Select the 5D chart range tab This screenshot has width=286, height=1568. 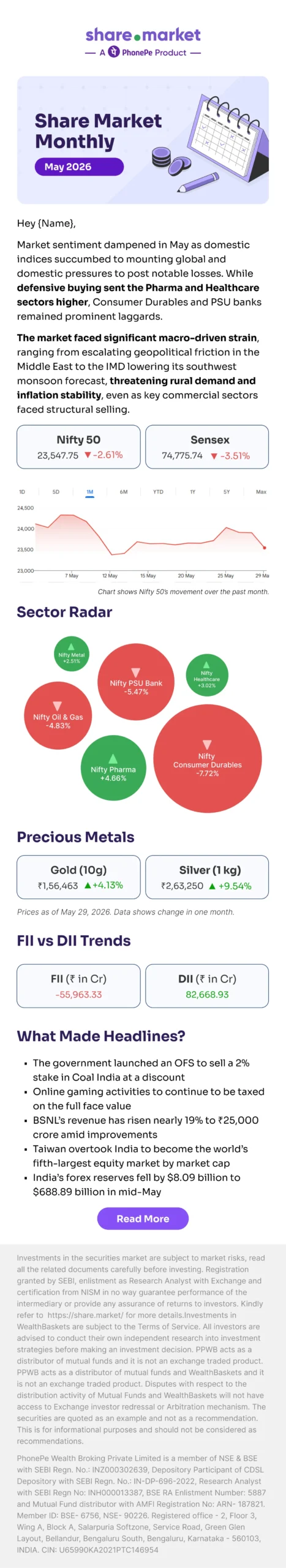56,492
